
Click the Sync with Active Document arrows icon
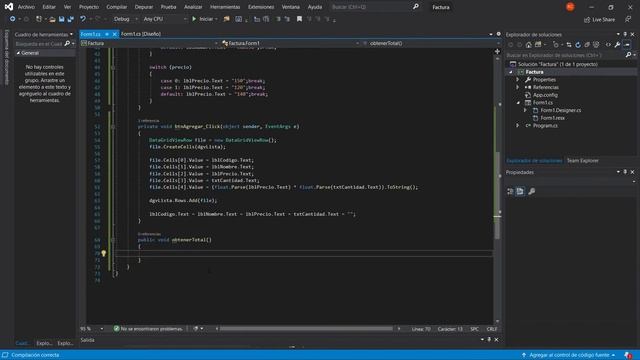pyautogui.click(x=569, y=45)
